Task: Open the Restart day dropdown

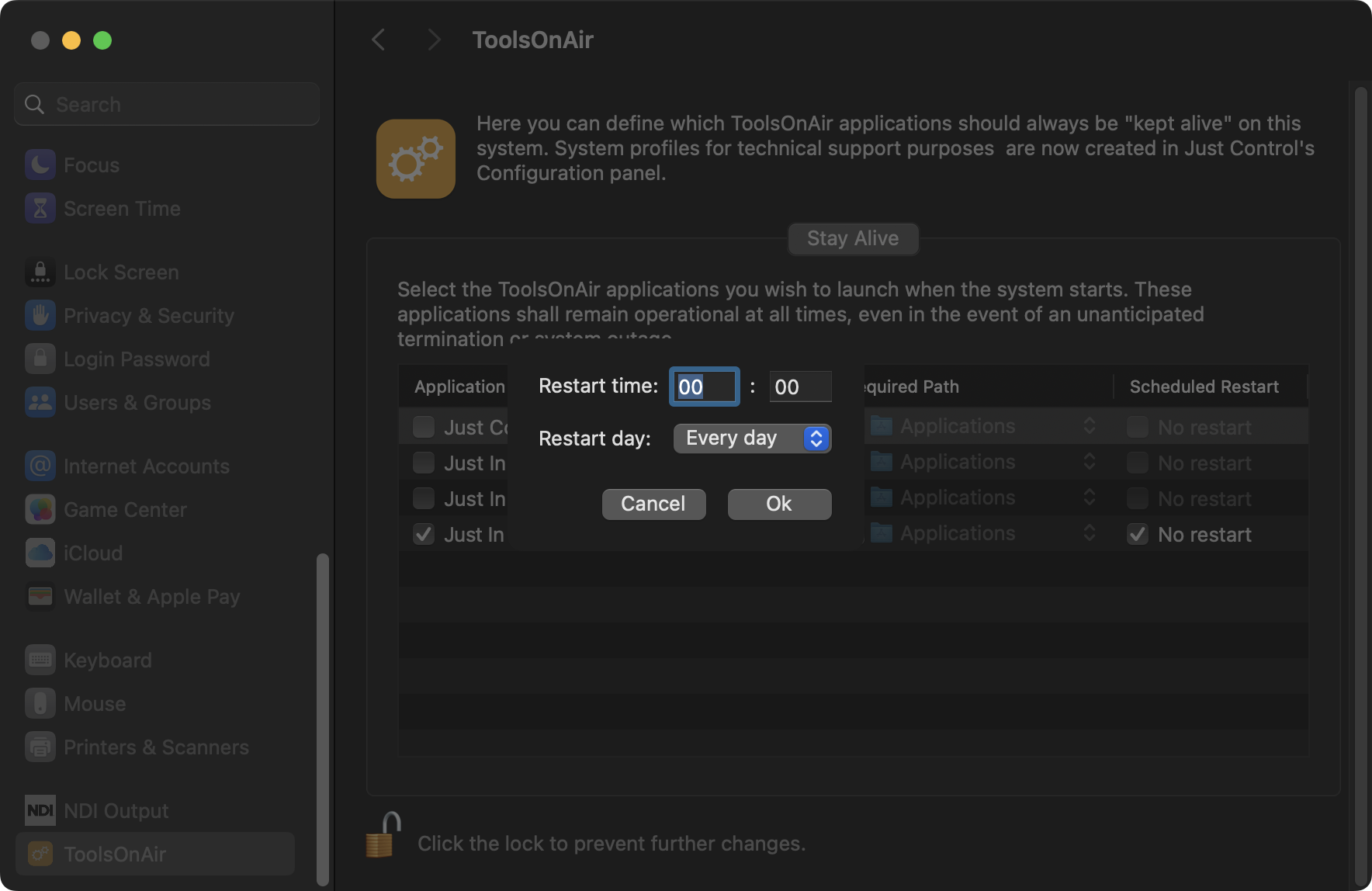Action: [x=752, y=439]
